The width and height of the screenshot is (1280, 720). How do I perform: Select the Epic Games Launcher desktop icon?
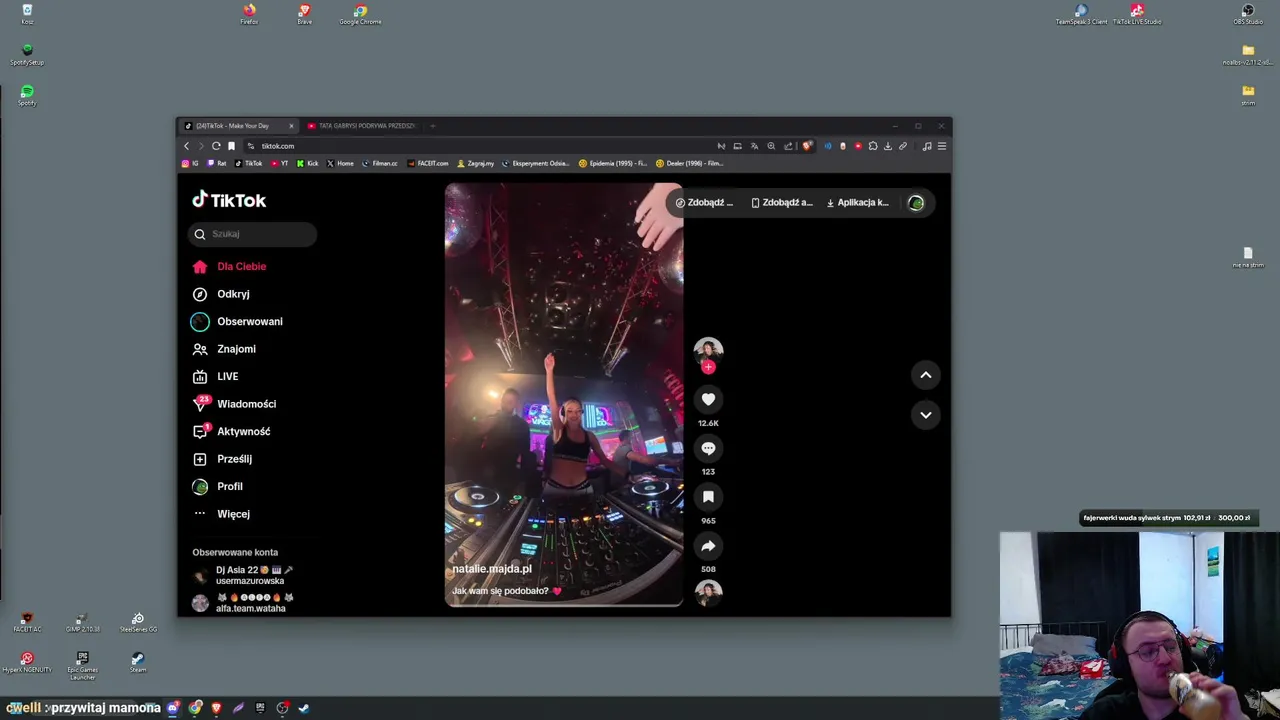coord(82,665)
